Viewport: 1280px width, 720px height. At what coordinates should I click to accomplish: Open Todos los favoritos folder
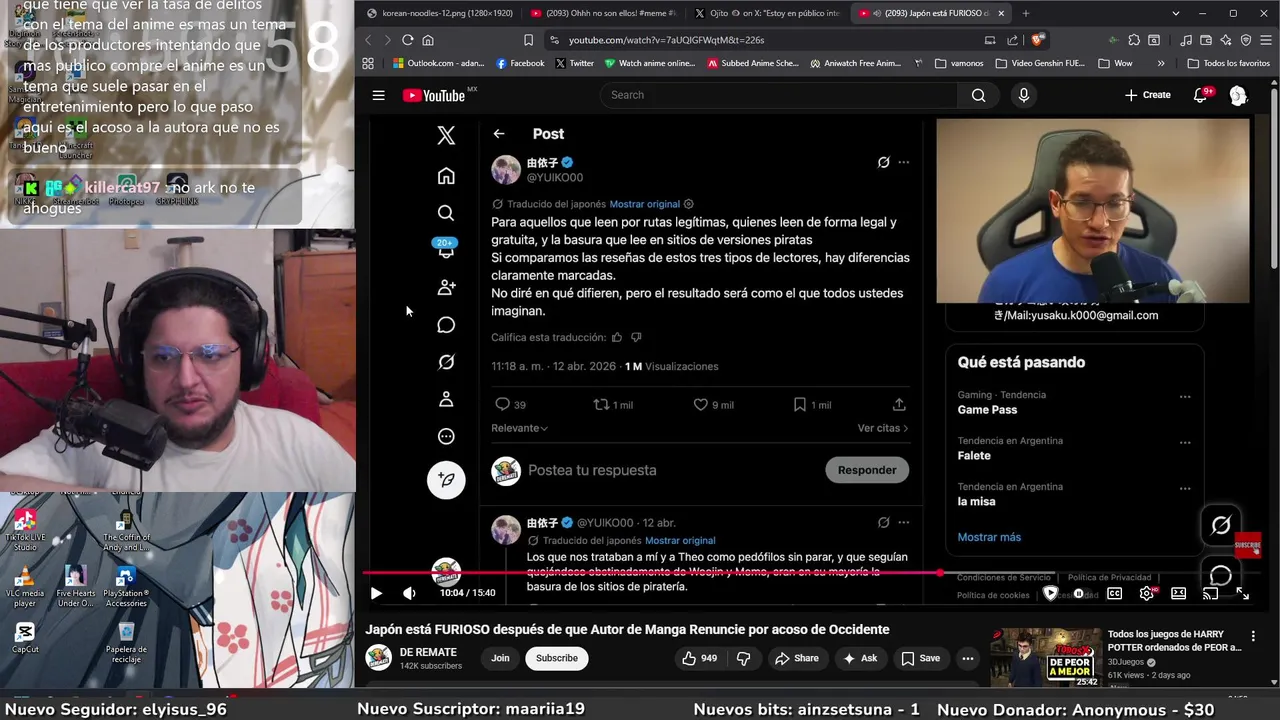tap(1228, 63)
